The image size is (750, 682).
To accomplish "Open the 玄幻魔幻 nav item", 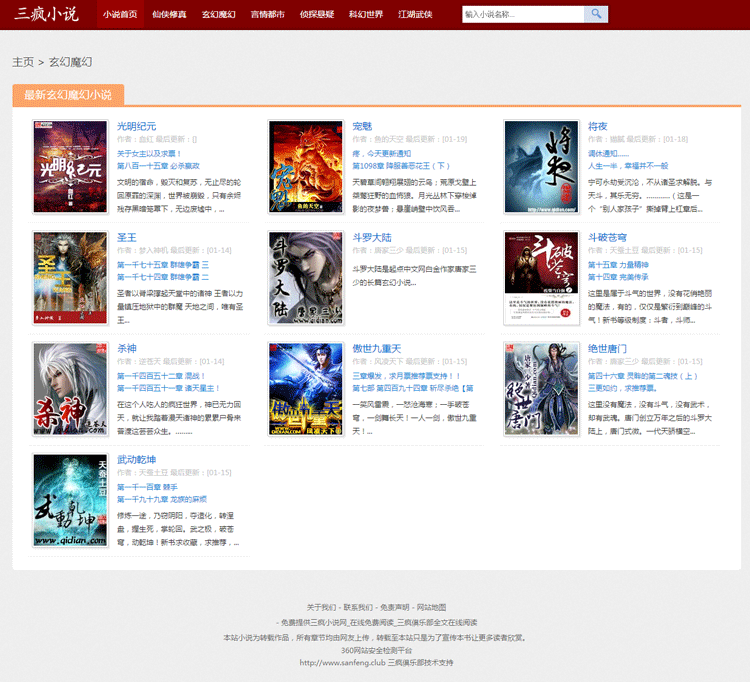I will click(219, 14).
